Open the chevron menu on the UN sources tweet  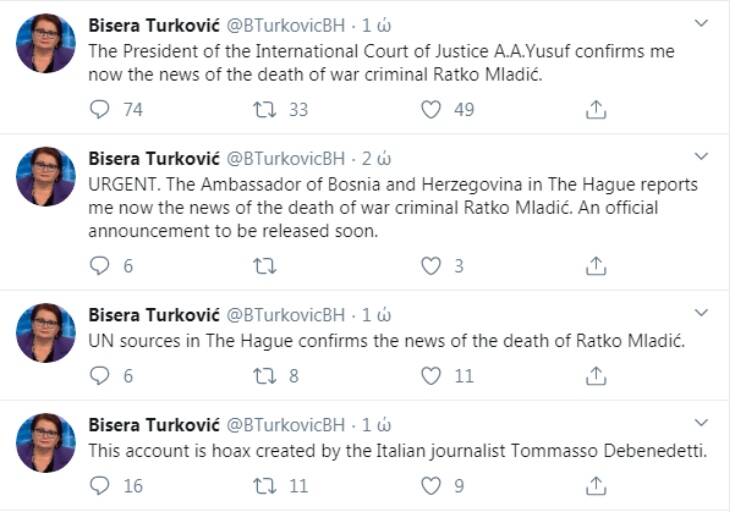701,313
